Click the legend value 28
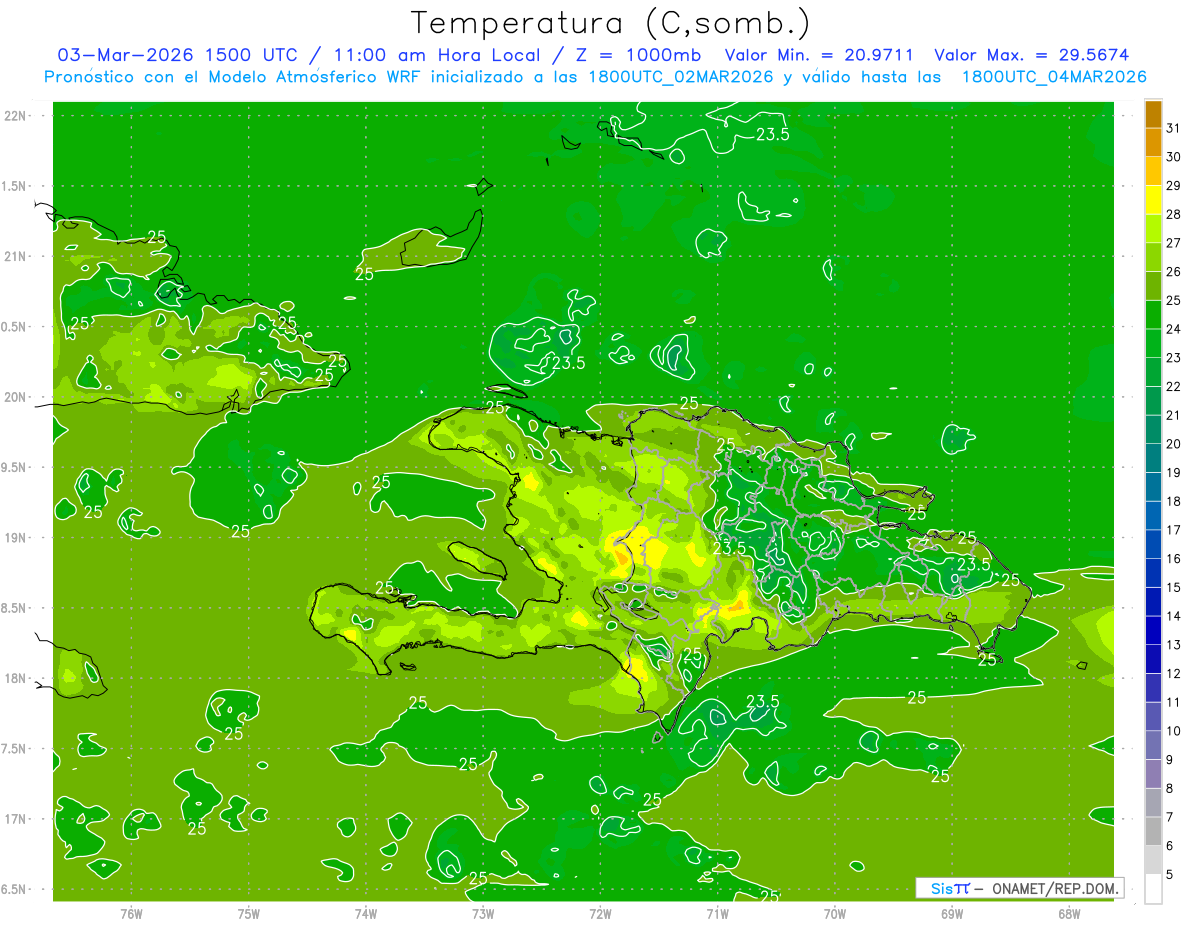 1173,214
